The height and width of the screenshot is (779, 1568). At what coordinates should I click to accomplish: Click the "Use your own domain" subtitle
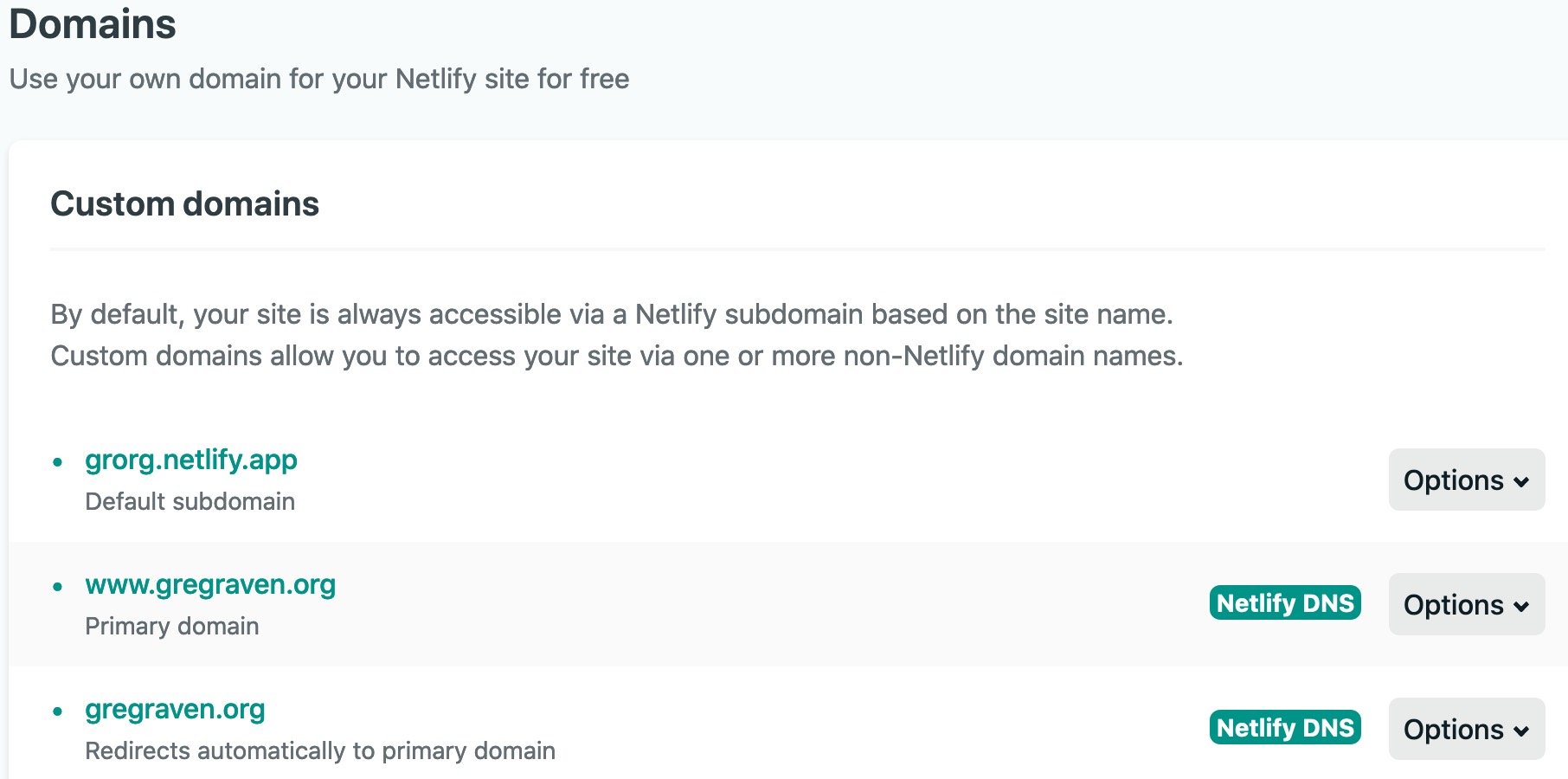tap(319, 79)
